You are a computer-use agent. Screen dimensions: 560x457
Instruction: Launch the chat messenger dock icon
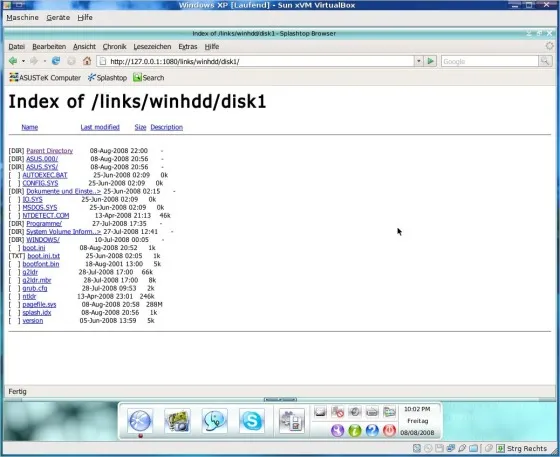pos(214,421)
